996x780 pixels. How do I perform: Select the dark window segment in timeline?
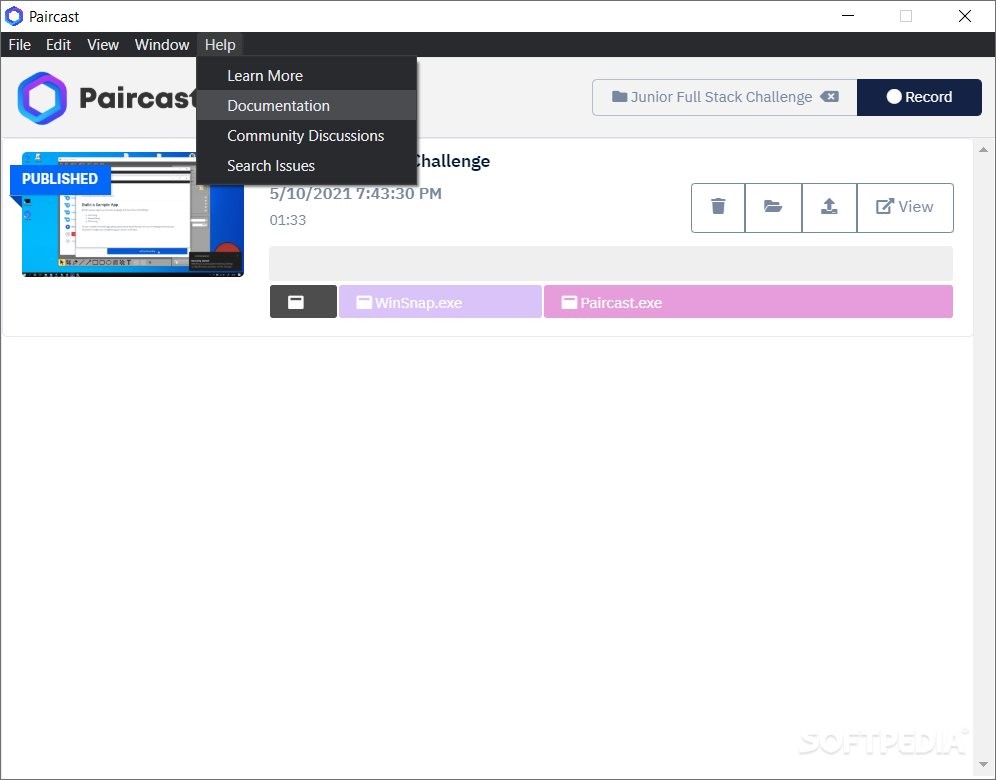[x=303, y=302]
